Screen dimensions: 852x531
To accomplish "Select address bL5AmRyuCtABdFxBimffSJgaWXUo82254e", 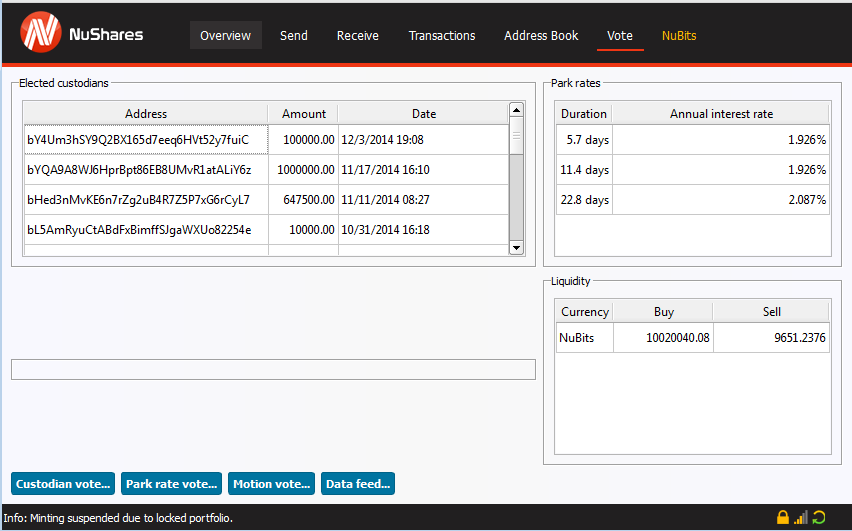I will tap(146, 229).
